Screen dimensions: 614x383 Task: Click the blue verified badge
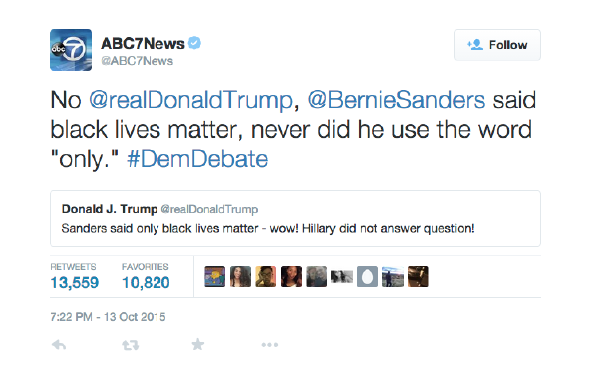click(x=194, y=43)
